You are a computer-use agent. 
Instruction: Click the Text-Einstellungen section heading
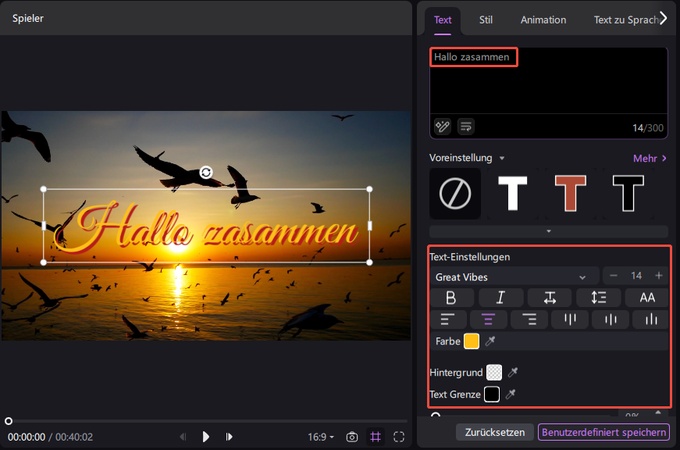pyautogui.click(x=470, y=257)
